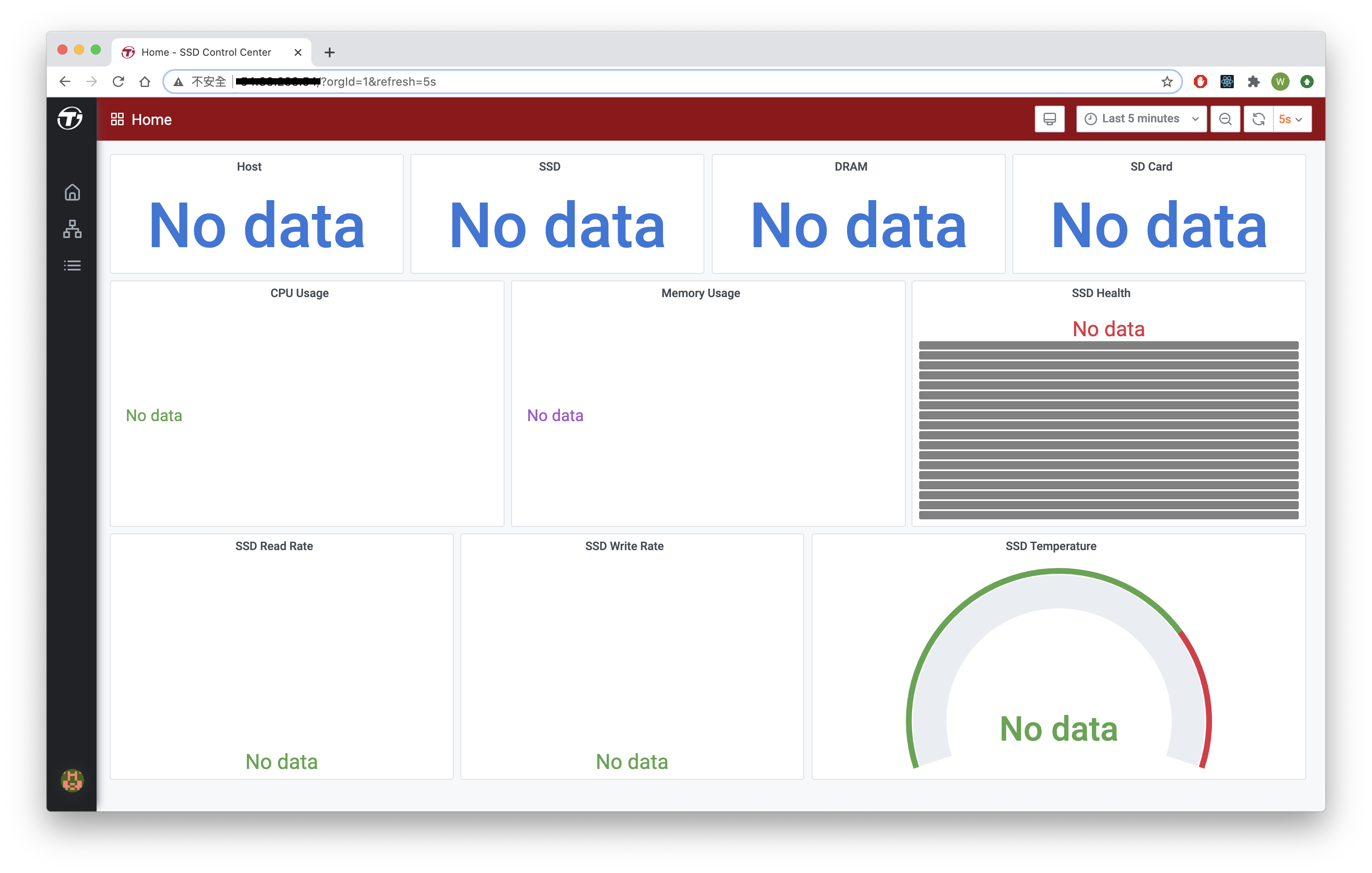
Task: Click the red ad blocker extension icon
Action: click(x=1200, y=82)
